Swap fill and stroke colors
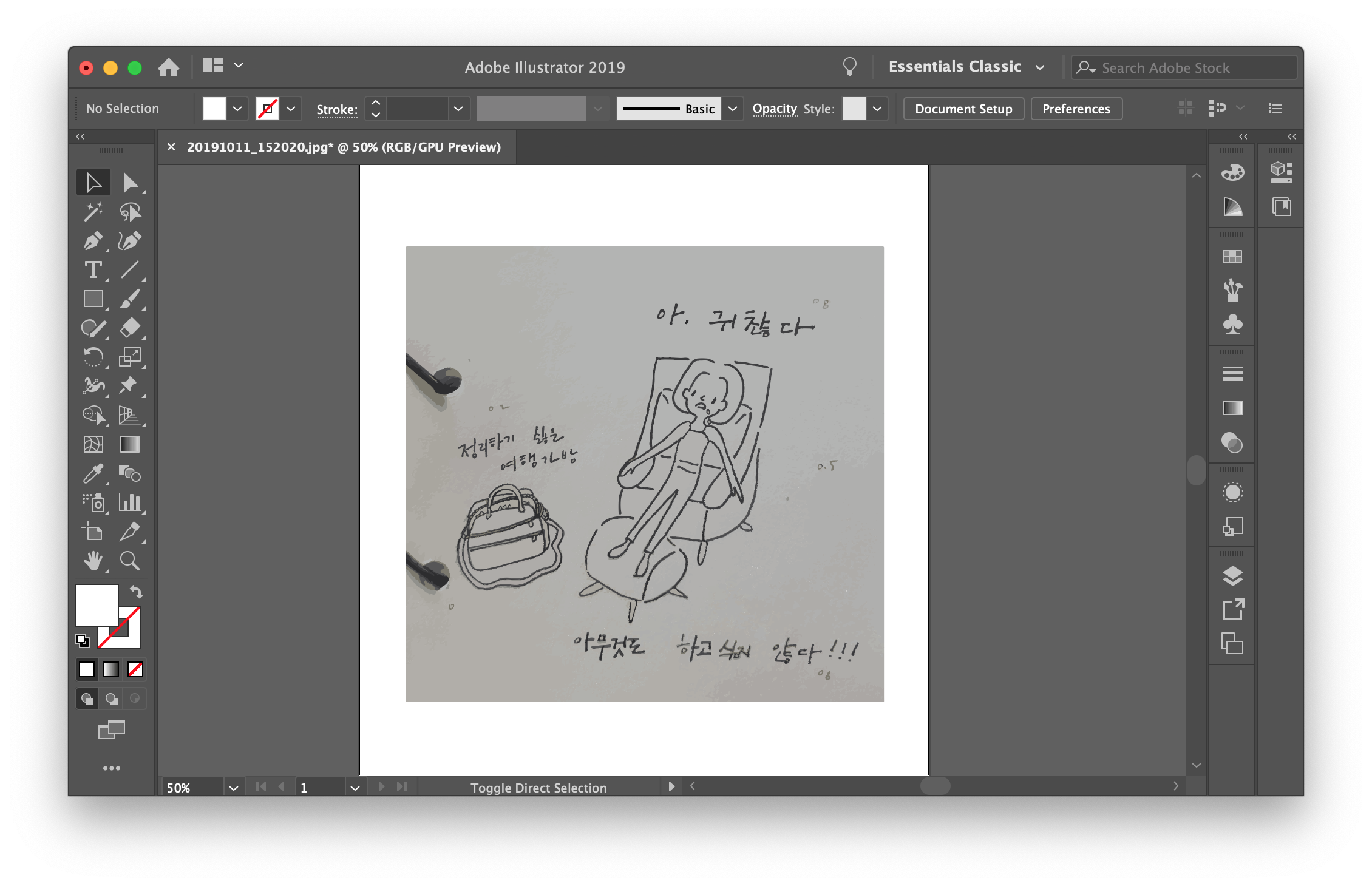 point(136,592)
